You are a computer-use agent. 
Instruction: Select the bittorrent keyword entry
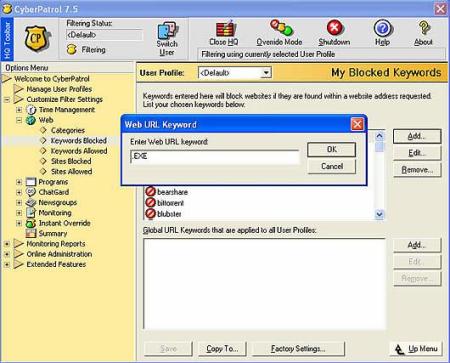point(170,203)
